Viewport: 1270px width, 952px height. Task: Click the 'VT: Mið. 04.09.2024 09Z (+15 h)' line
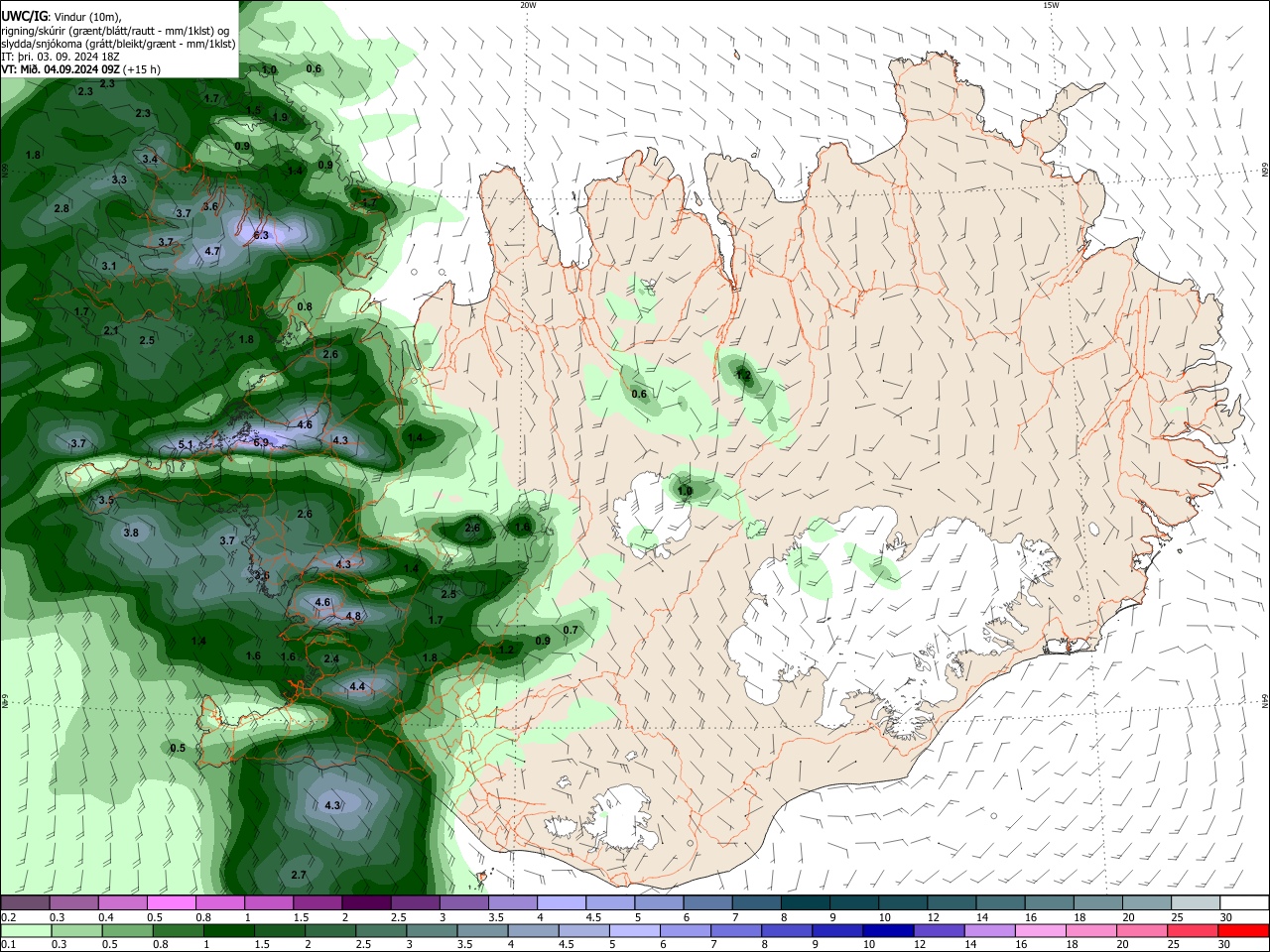(80, 69)
